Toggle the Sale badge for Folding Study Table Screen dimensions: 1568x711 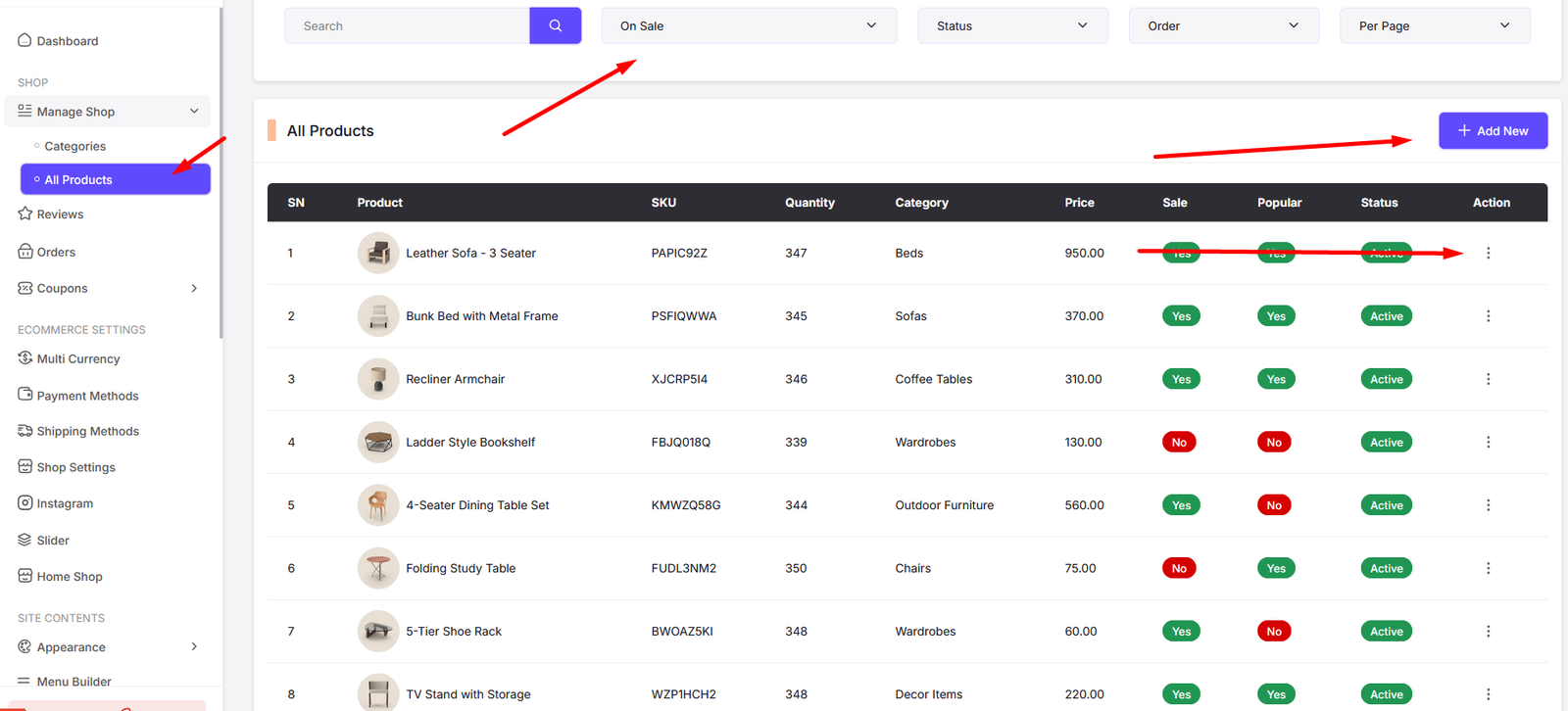pos(1179,568)
